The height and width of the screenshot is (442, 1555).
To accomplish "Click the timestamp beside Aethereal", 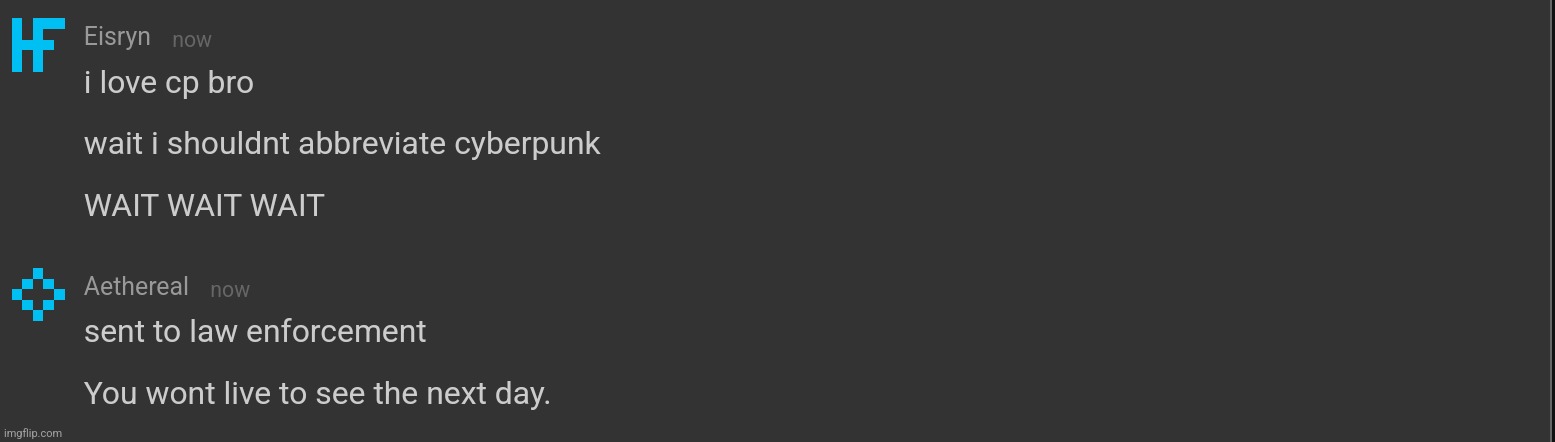I will coord(230,290).
